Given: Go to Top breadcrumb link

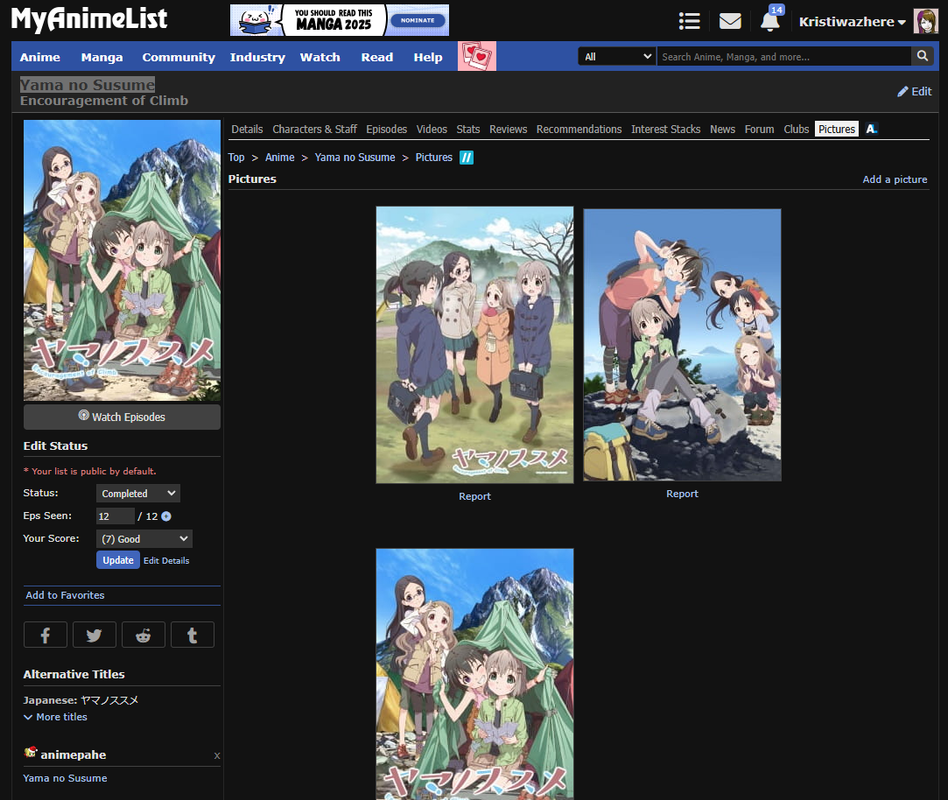Looking at the screenshot, I should coord(236,157).
